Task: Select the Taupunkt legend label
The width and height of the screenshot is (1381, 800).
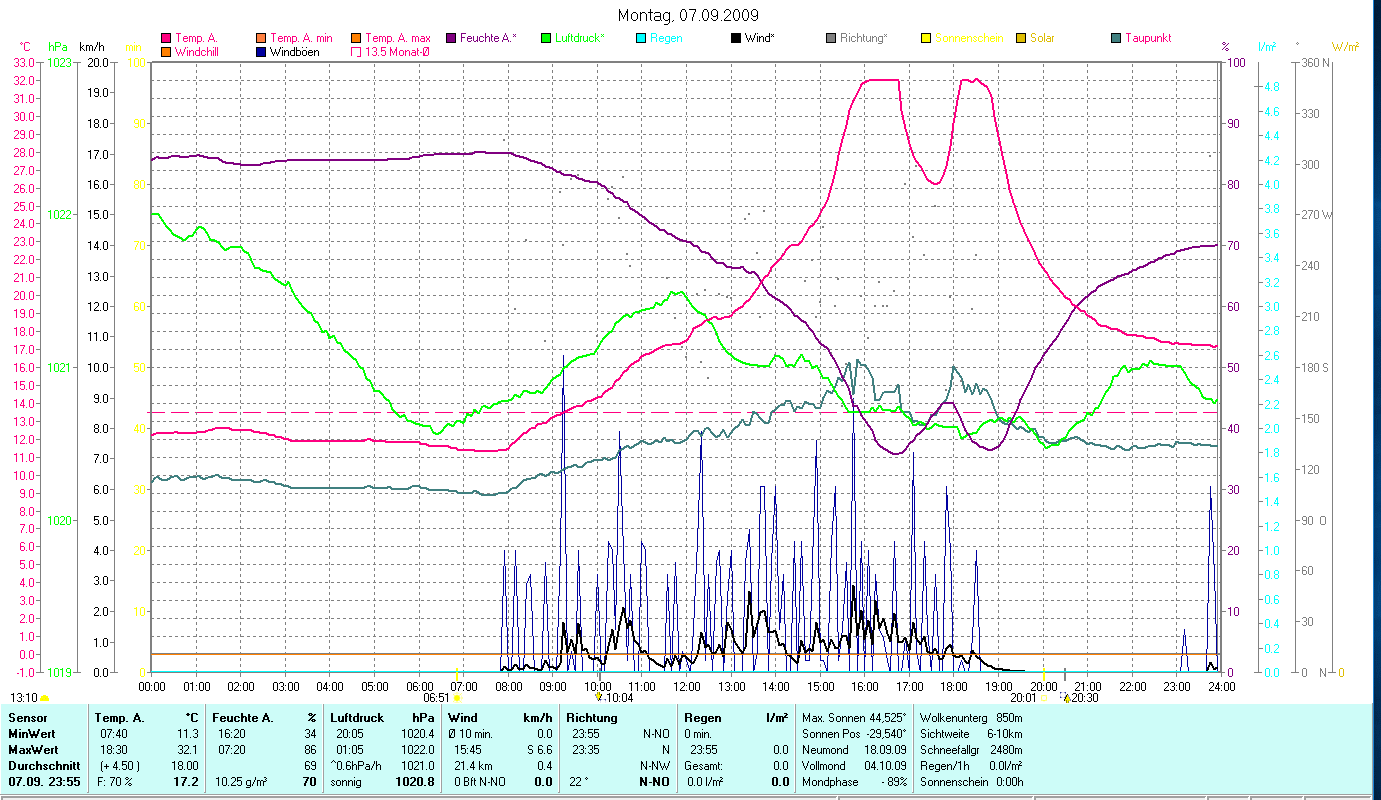Action: pyautogui.click(x=1147, y=38)
